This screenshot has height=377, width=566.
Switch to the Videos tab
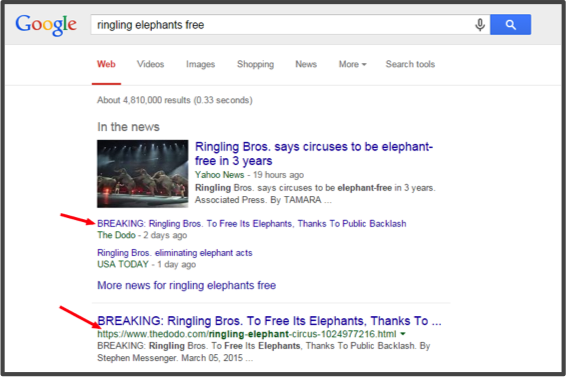(151, 64)
